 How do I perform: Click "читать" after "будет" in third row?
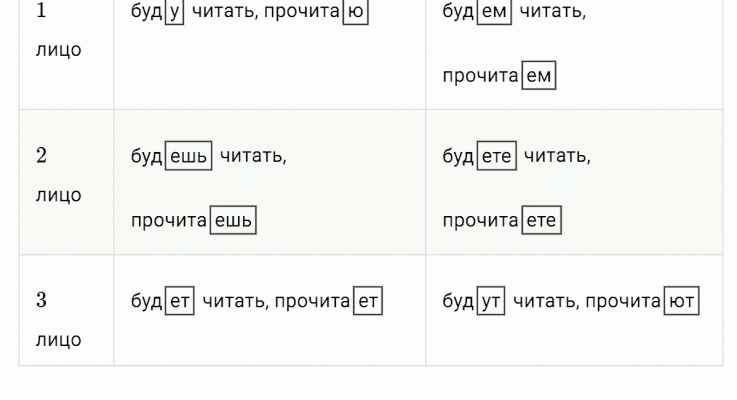[x=232, y=302]
